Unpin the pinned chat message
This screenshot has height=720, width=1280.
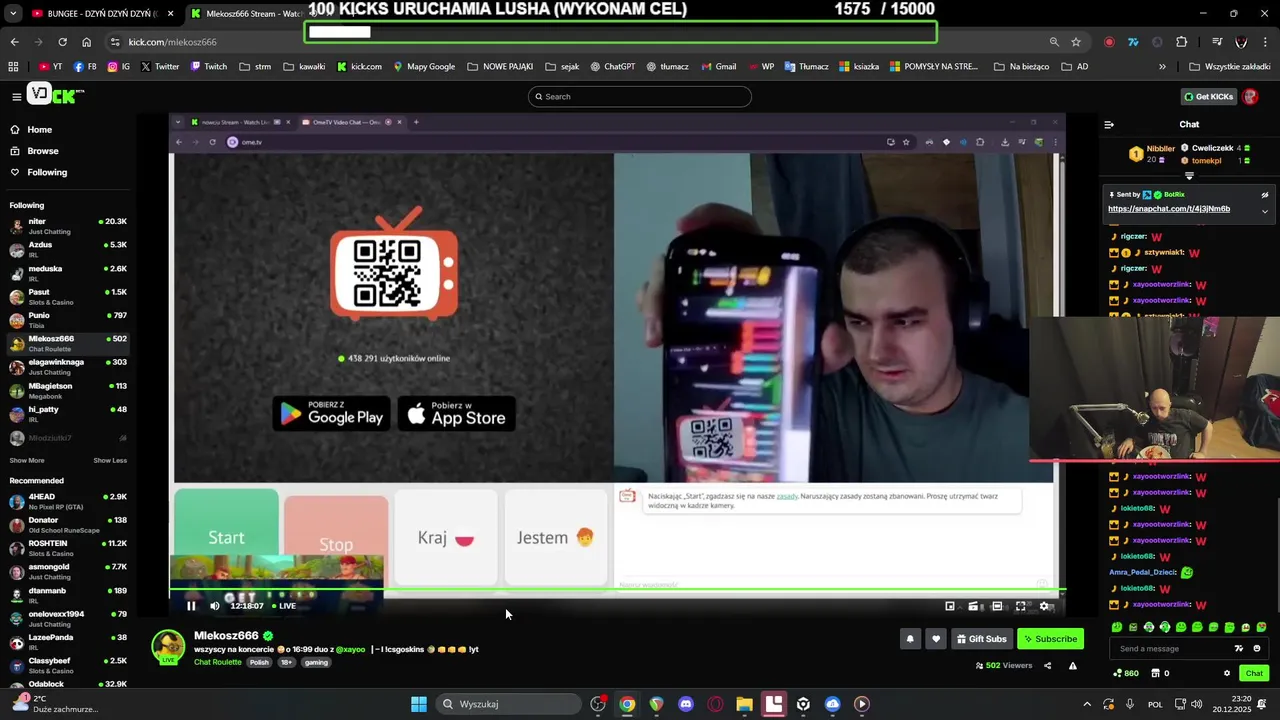[1264, 195]
